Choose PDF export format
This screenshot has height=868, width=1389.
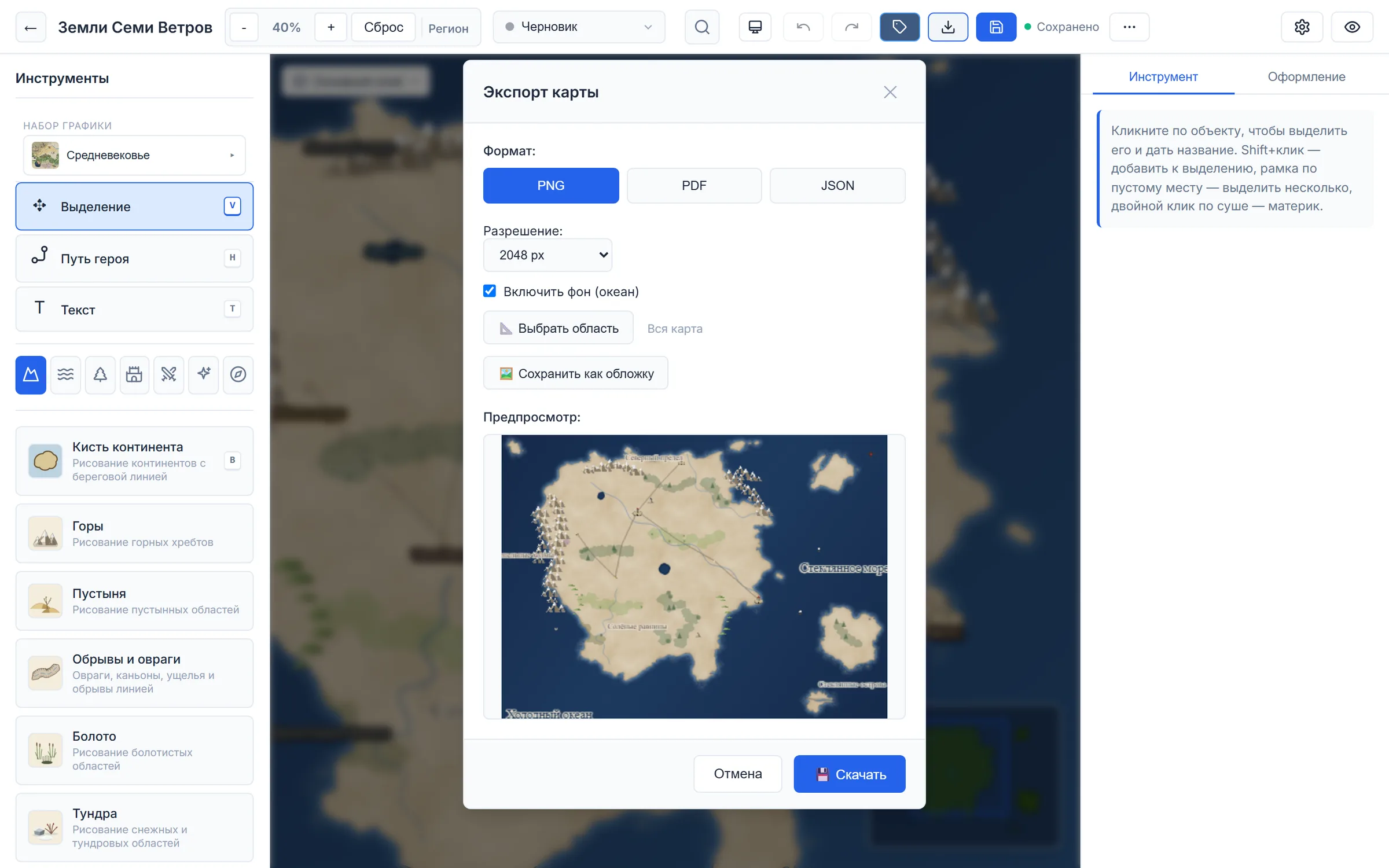(694, 186)
